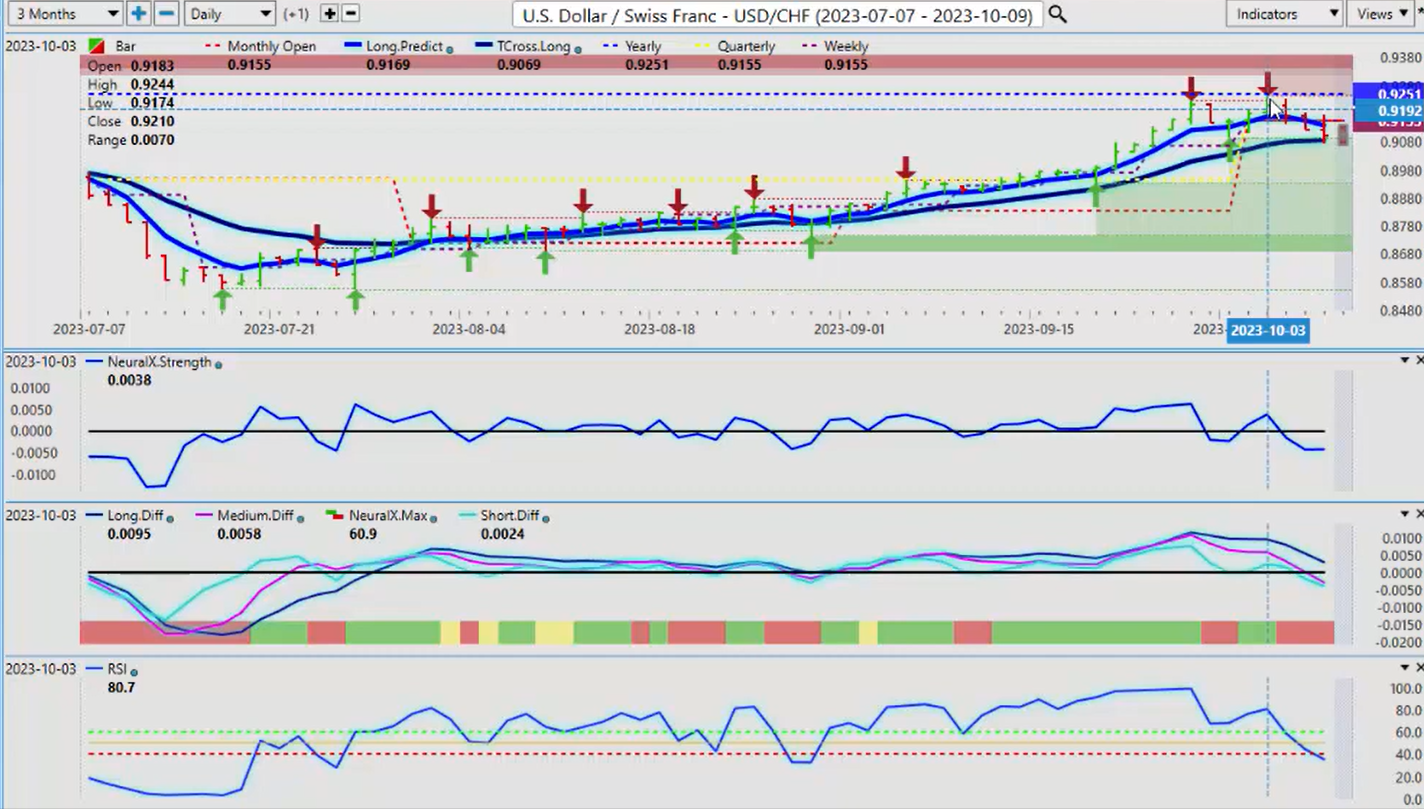Image resolution: width=1424 pixels, height=809 pixels.
Task: Click the RSI value 80.7
Action: [121, 688]
